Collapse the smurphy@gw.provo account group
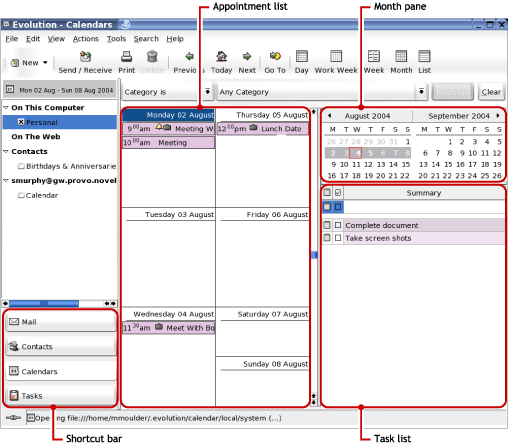Screen dimensions: 508x445 pyautogui.click(x=6, y=181)
